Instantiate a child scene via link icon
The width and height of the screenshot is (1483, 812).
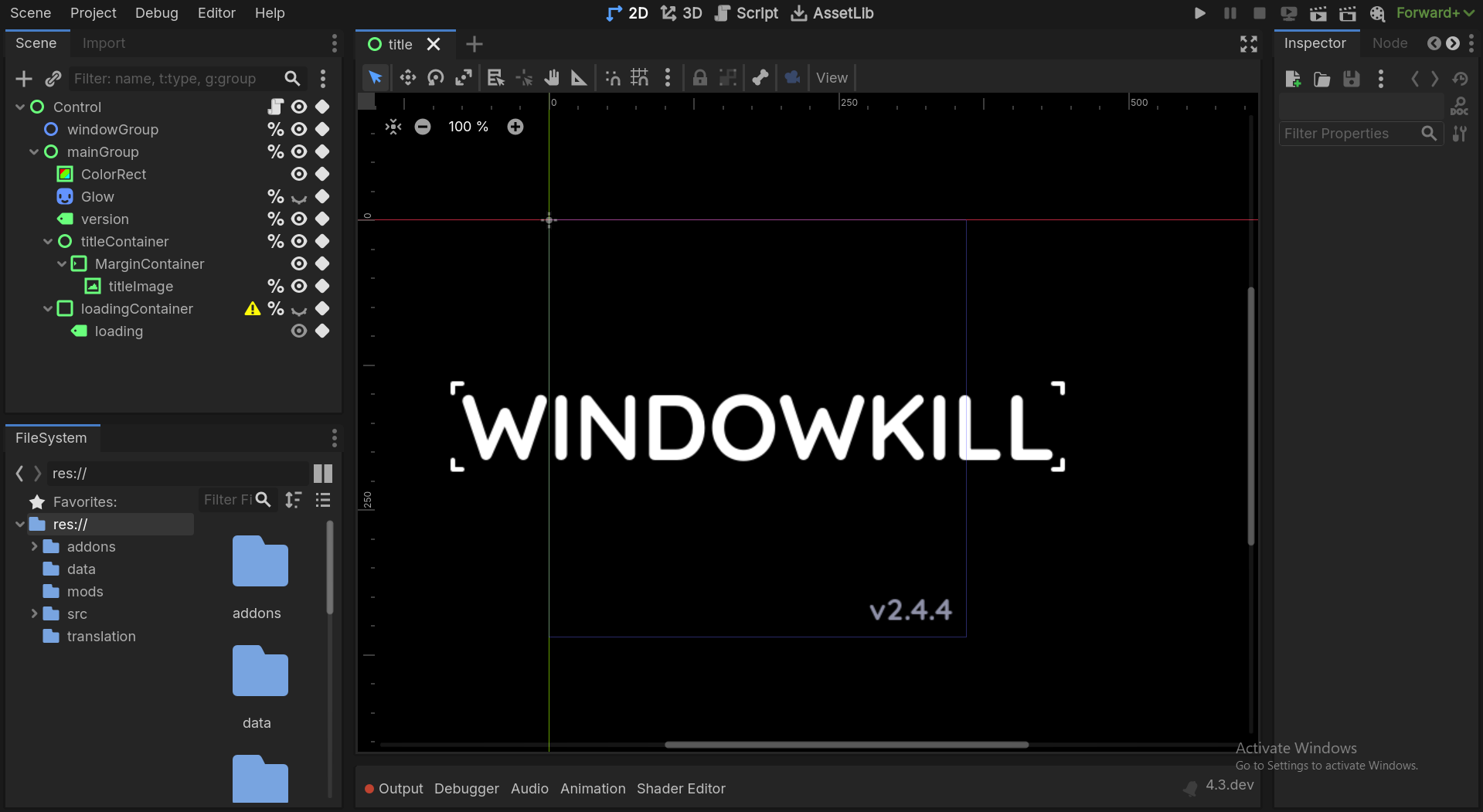pos(53,79)
